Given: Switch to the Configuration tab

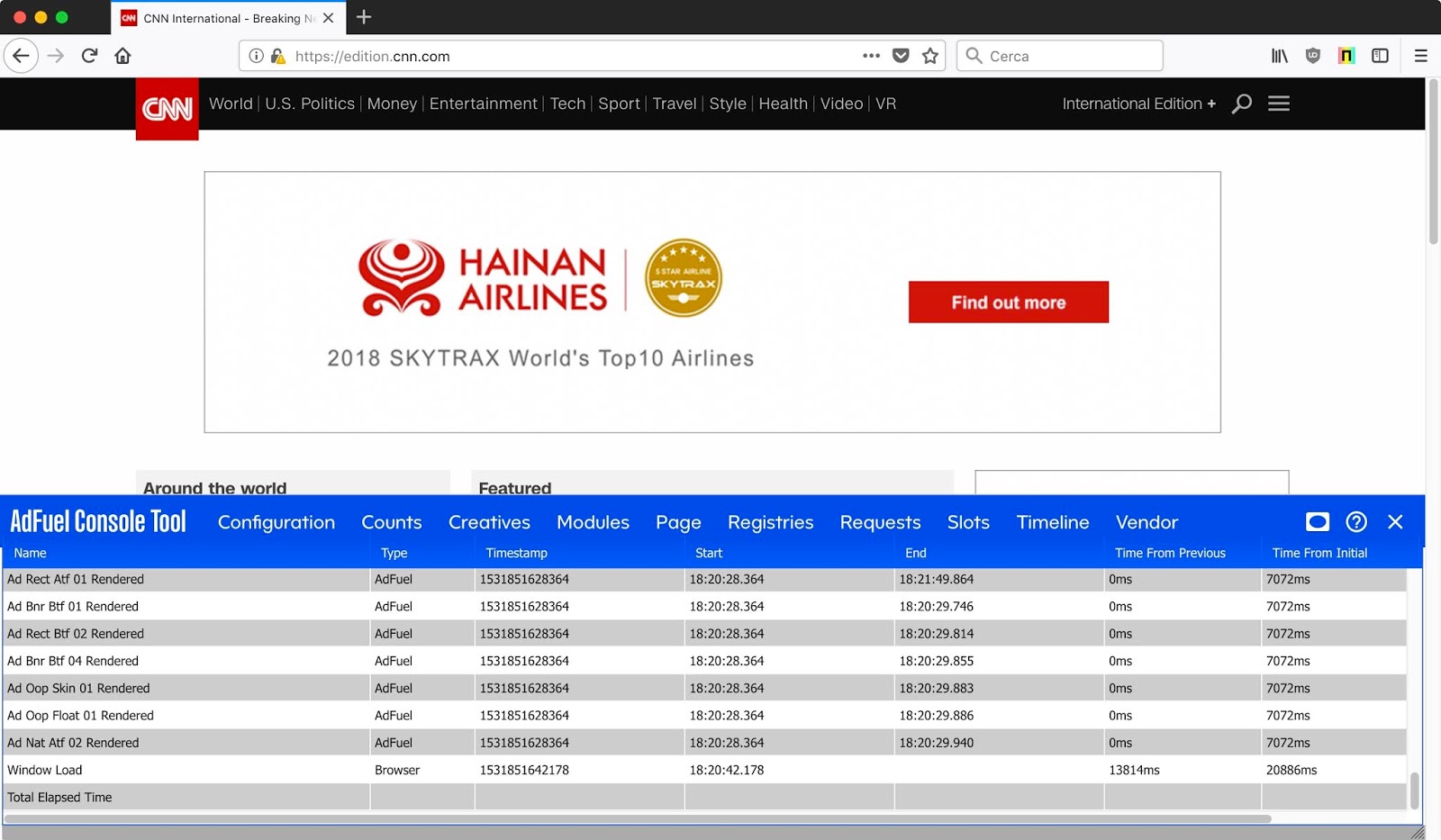Looking at the screenshot, I should (x=276, y=522).
